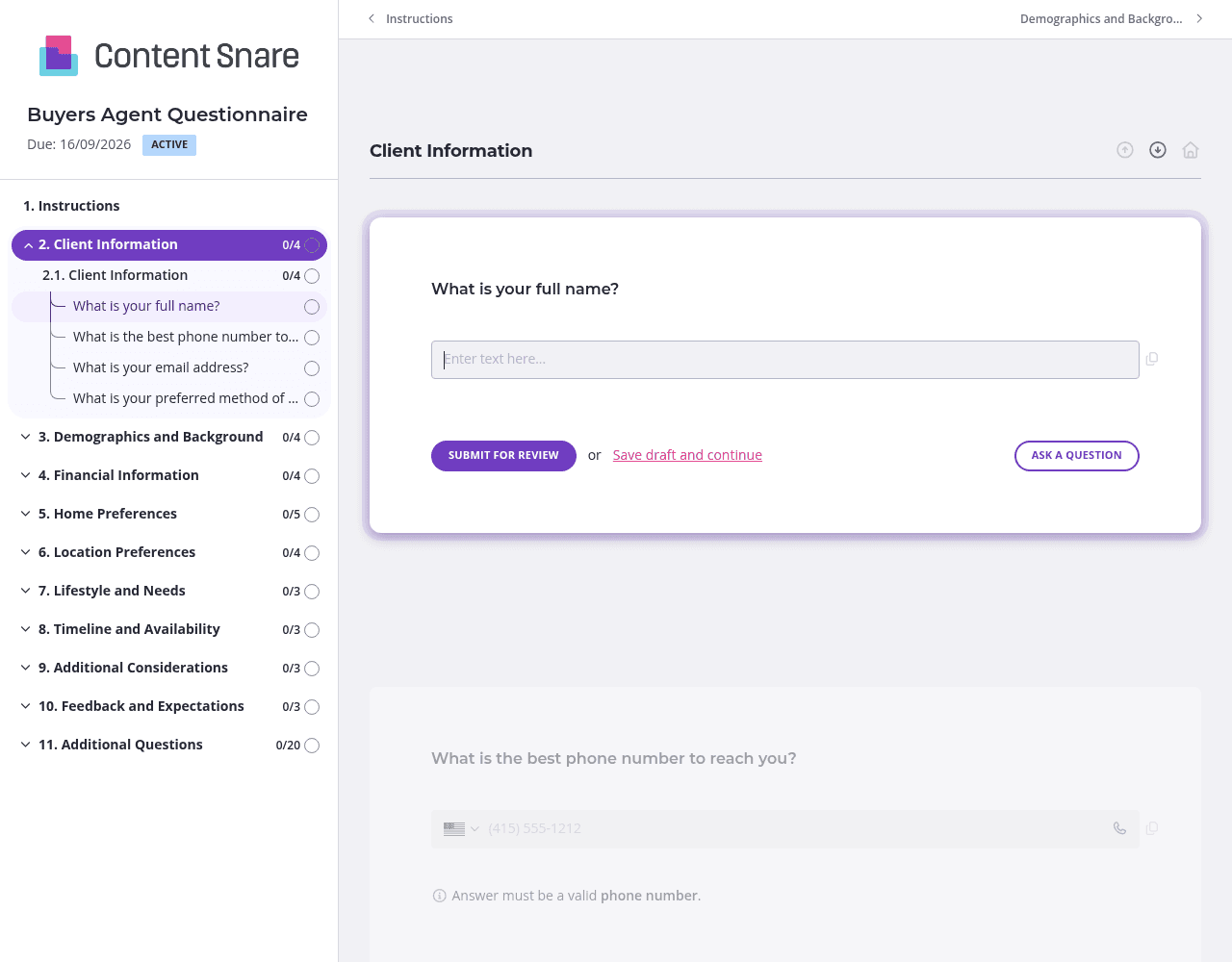Expand the Demographics and Background section
The height and width of the screenshot is (962, 1232).
tap(26, 437)
